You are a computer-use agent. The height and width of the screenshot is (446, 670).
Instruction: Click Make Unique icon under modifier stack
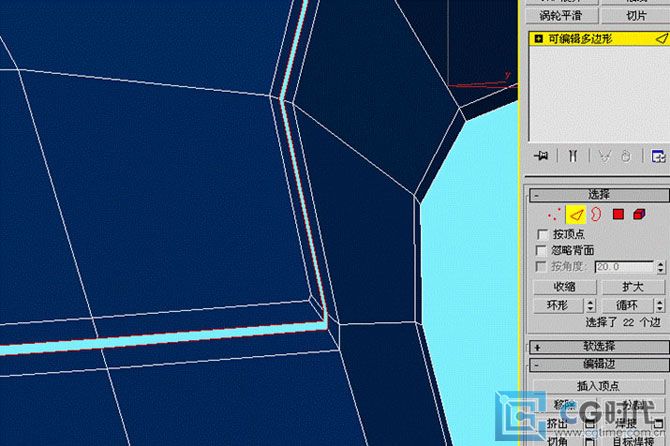(x=604, y=156)
